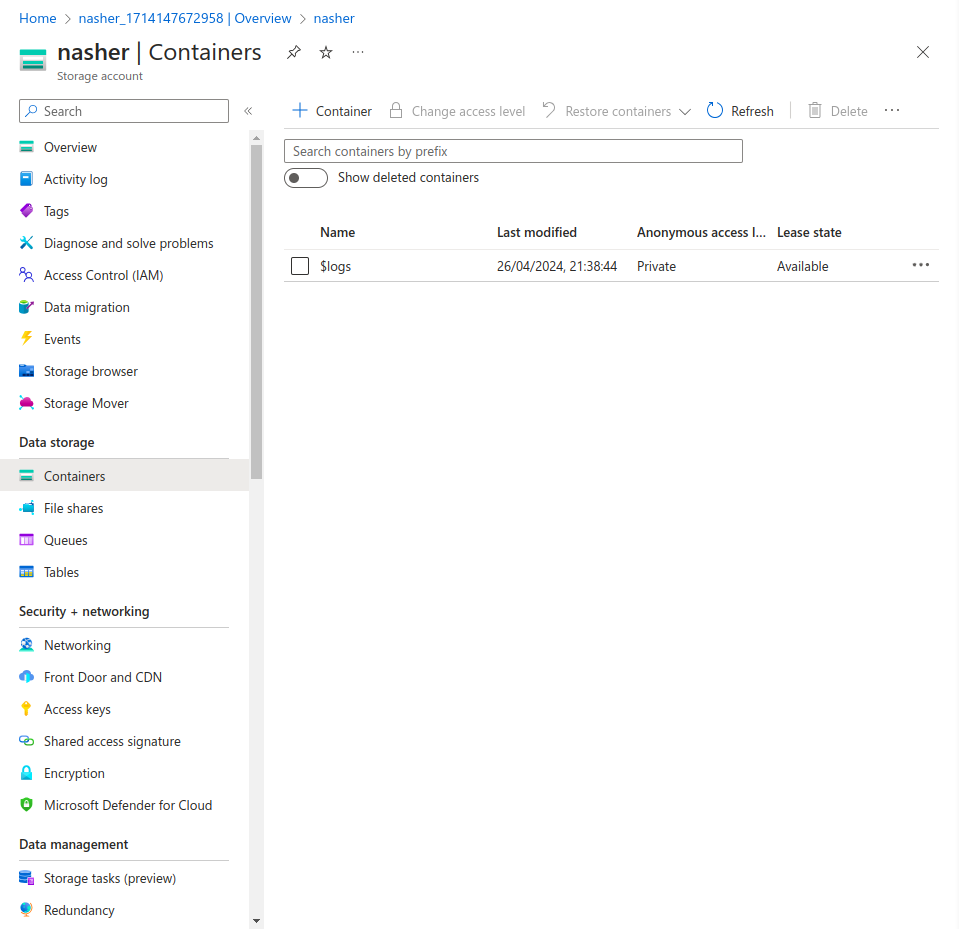Click the Refresh icon in toolbar
Viewport: 959px width, 929px height.
pyautogui.click(x=715, y=111)
